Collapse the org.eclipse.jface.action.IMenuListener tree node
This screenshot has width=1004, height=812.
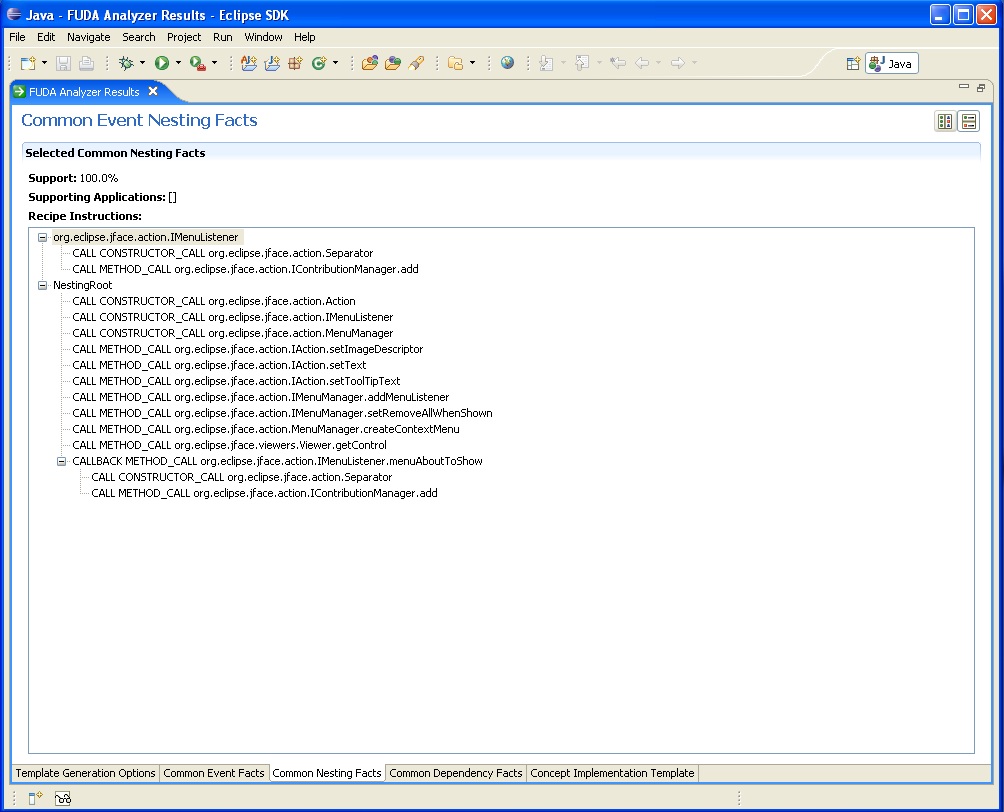[x=43, y=238]
